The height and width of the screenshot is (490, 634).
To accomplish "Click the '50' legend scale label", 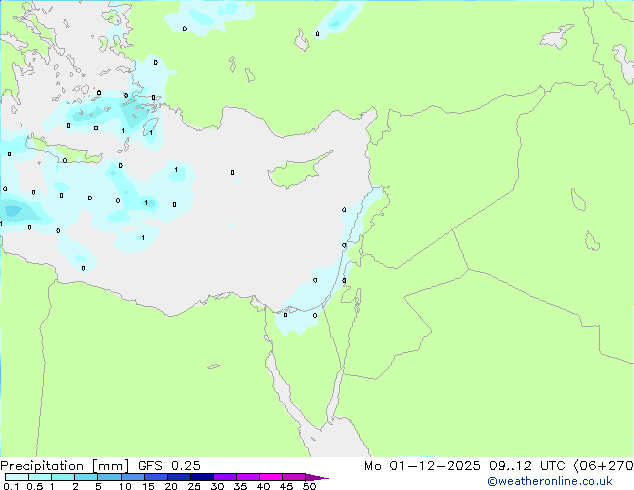I will coord(309,486).
